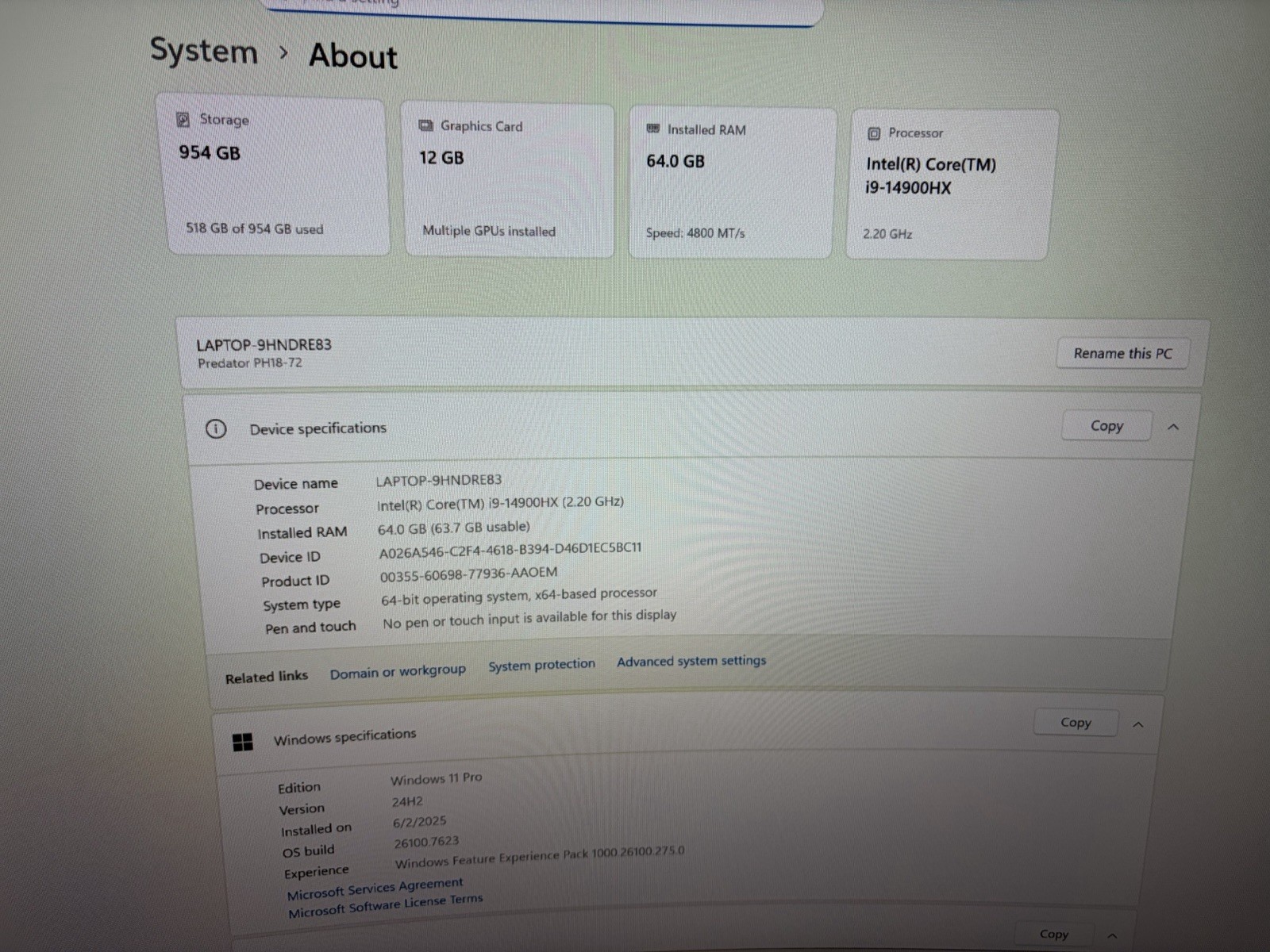The image size is (1270, 952).
Task: Click the Processor chip icon
Action: tap(874, 133)
